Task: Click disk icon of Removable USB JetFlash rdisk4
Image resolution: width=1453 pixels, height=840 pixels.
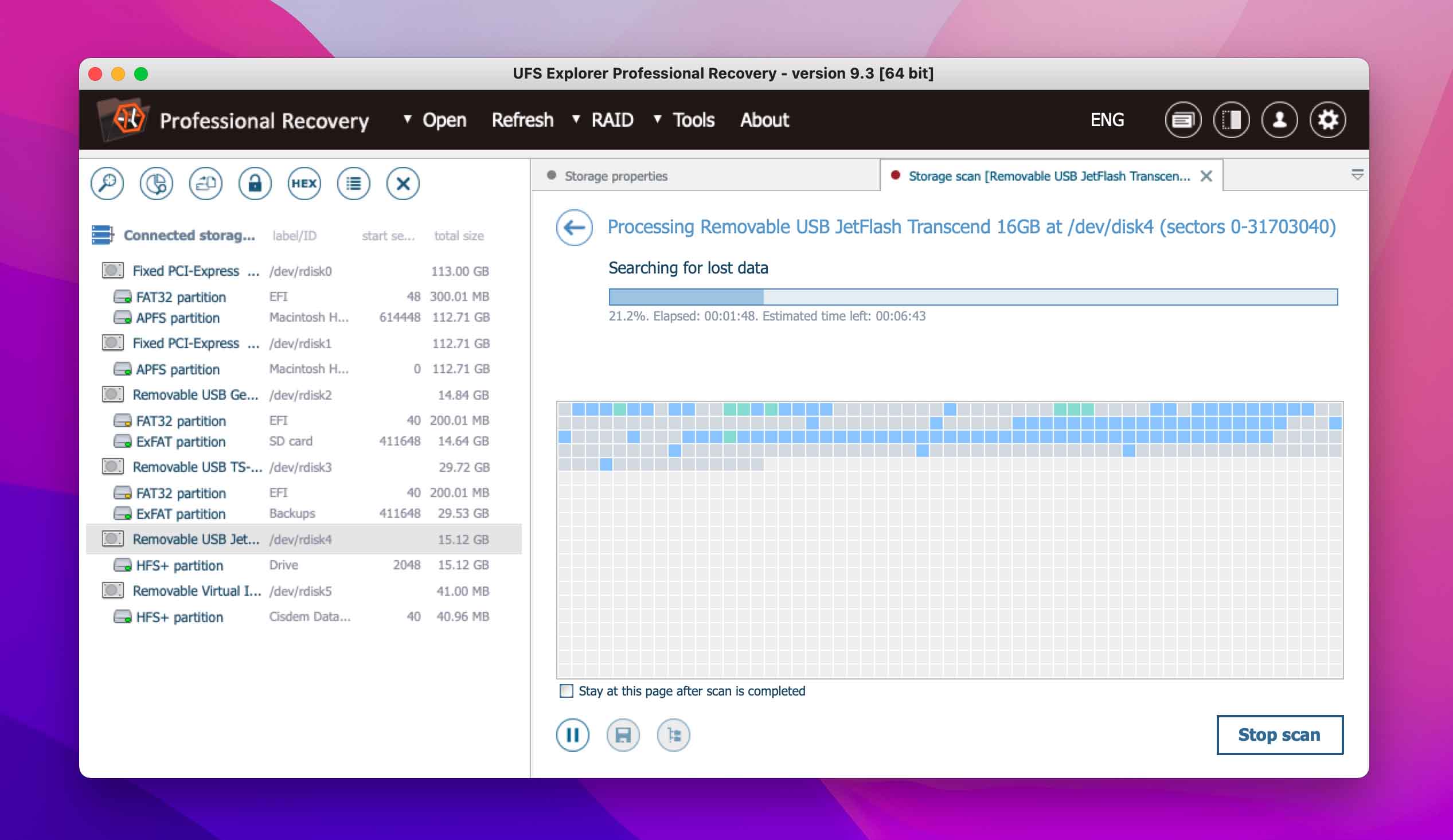Action: point(113,539)
